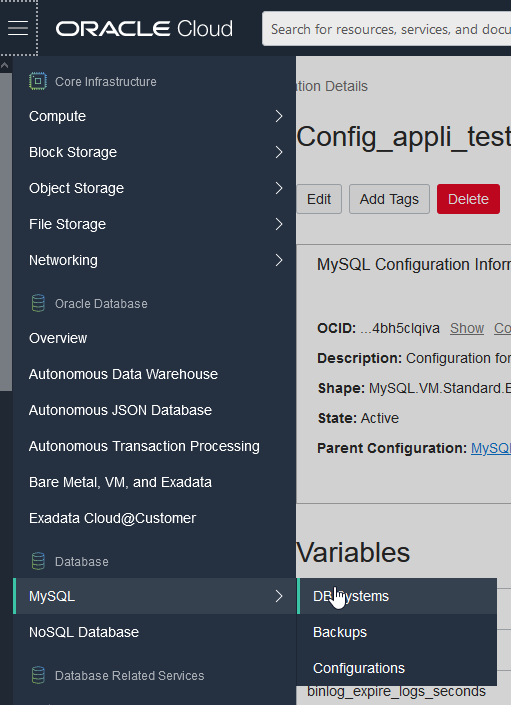Open MySQL Backups submenu item
This screenshot has width=511, height=705.
397,632
